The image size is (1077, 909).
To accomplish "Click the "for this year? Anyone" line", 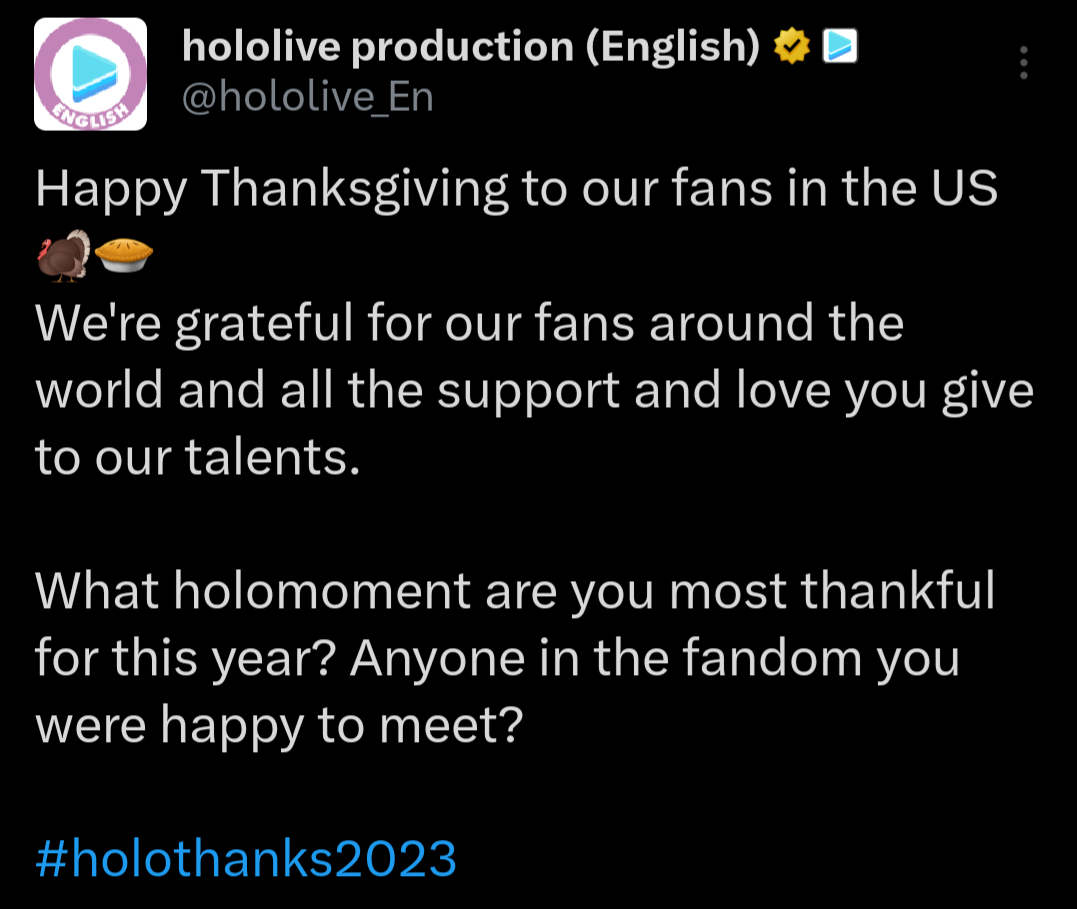I will point(497,658).
